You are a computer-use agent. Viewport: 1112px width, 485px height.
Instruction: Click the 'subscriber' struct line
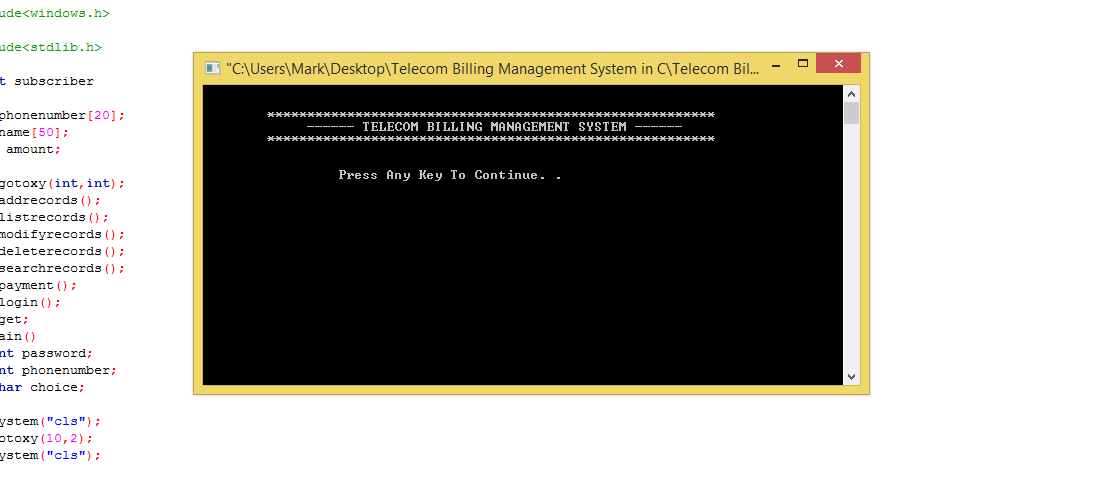click(x=47, y=82)
